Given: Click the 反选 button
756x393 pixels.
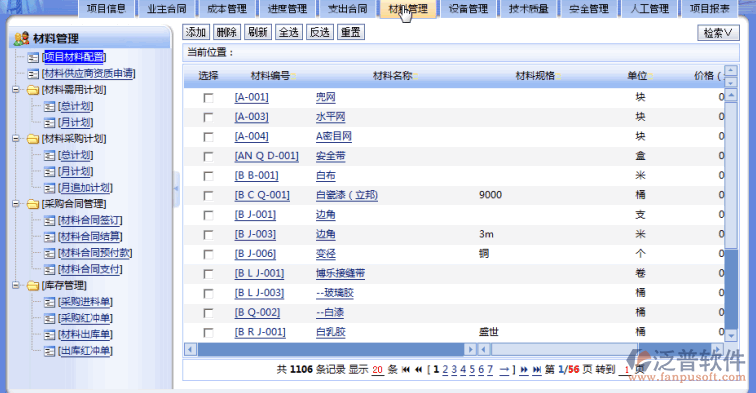Looking at the screenshot, I should pyautogui.click(x=320, y=32).
